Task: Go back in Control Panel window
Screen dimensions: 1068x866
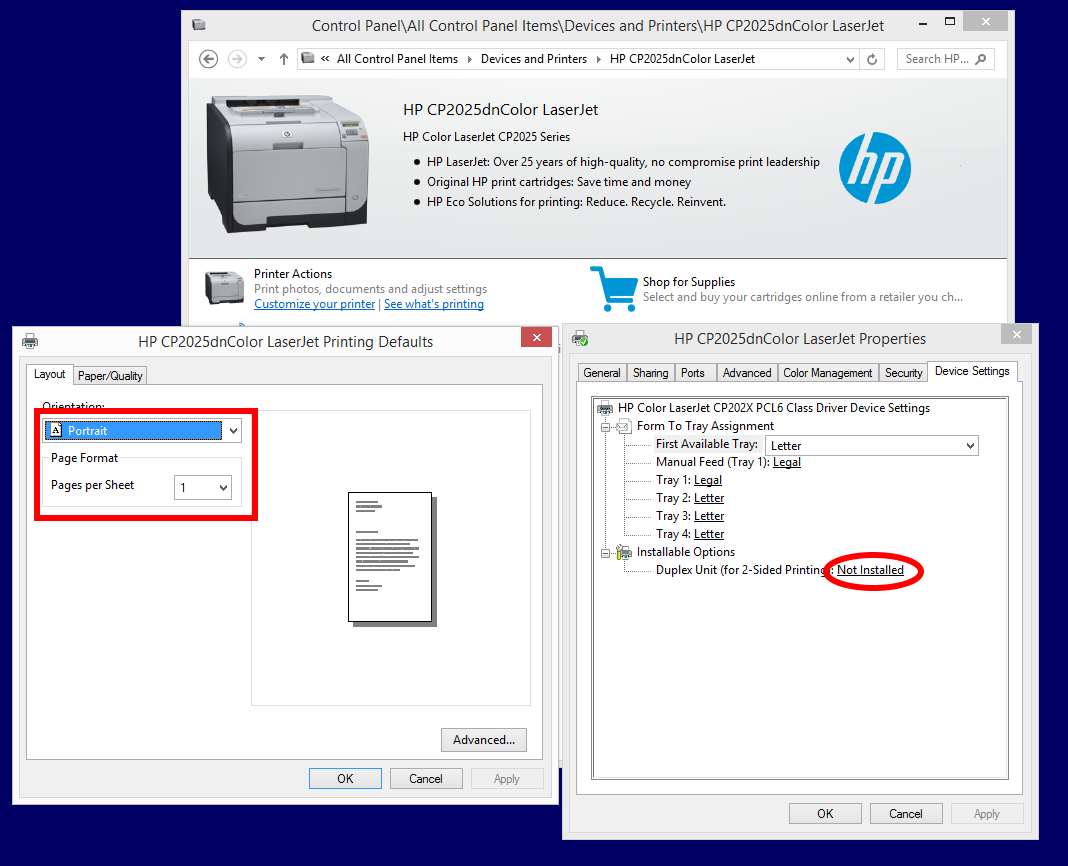Action: point(208,59)
